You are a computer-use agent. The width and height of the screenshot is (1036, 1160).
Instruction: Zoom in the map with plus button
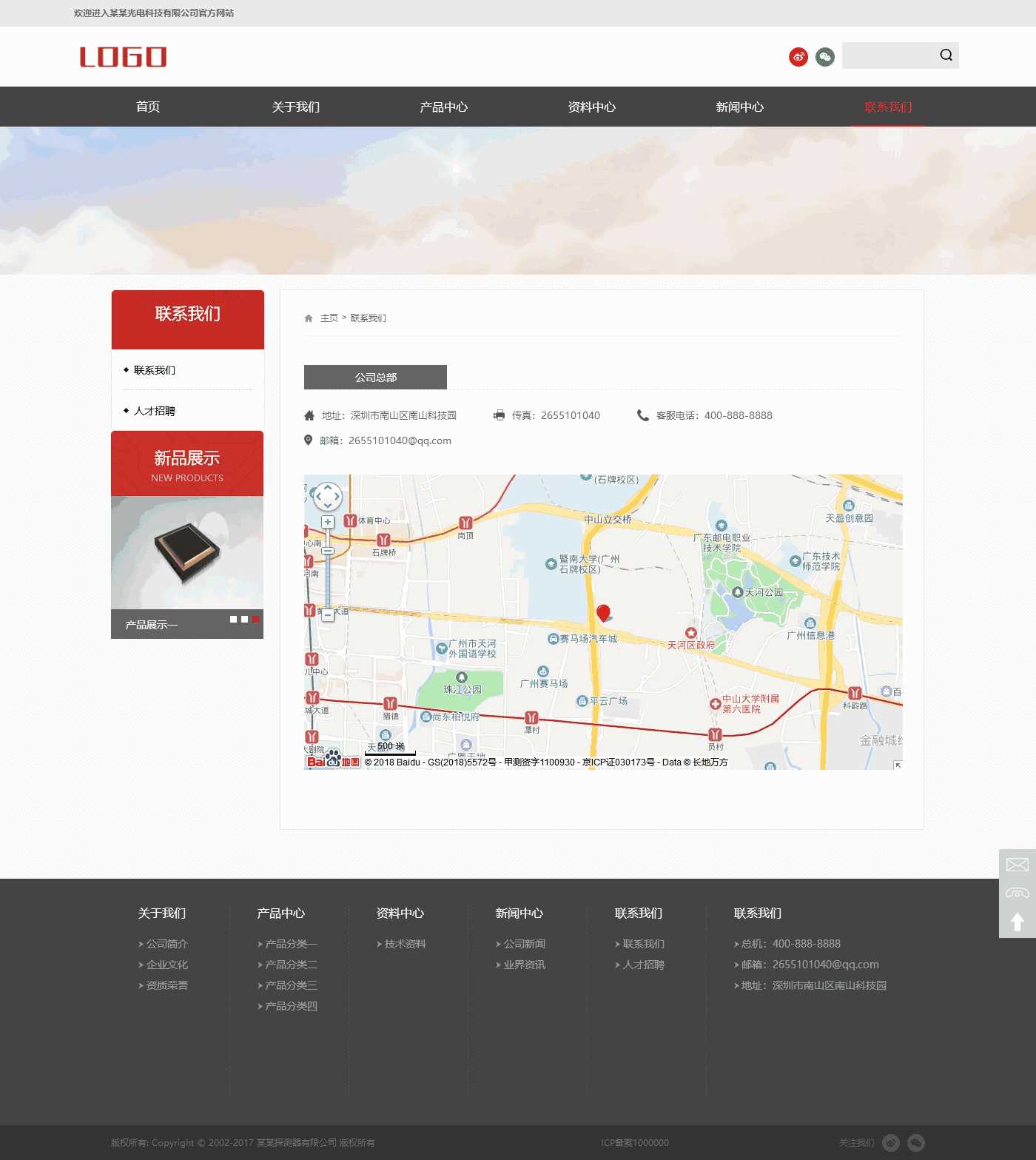pyautogui.click(x=328, y=522)
